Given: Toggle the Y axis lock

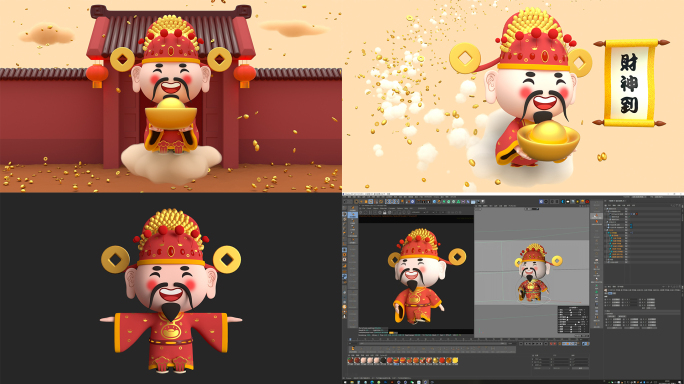Looking at the screenshot, I should click(x=392, y=202).
